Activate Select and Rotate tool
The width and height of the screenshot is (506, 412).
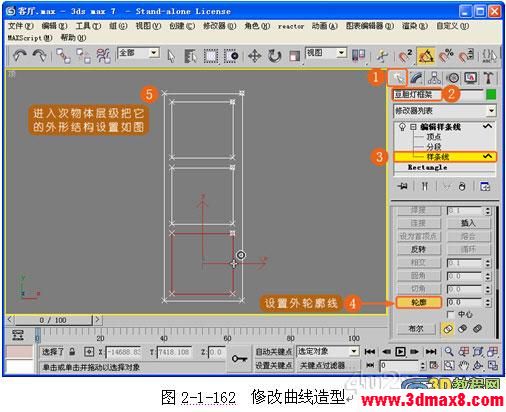tap(275, 56)
